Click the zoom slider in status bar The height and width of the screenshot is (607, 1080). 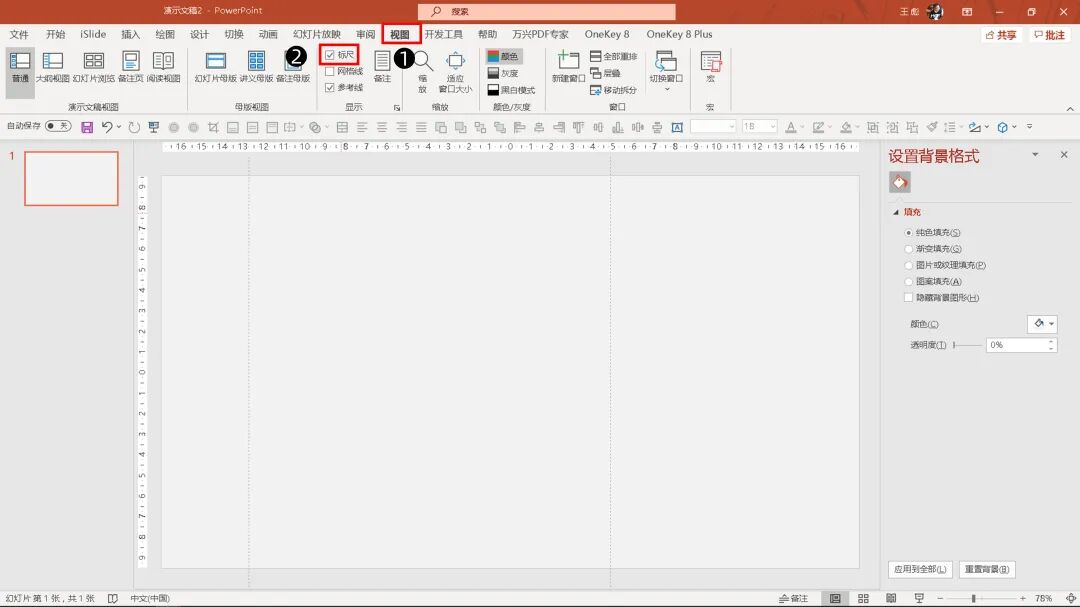tap(981, 599)
